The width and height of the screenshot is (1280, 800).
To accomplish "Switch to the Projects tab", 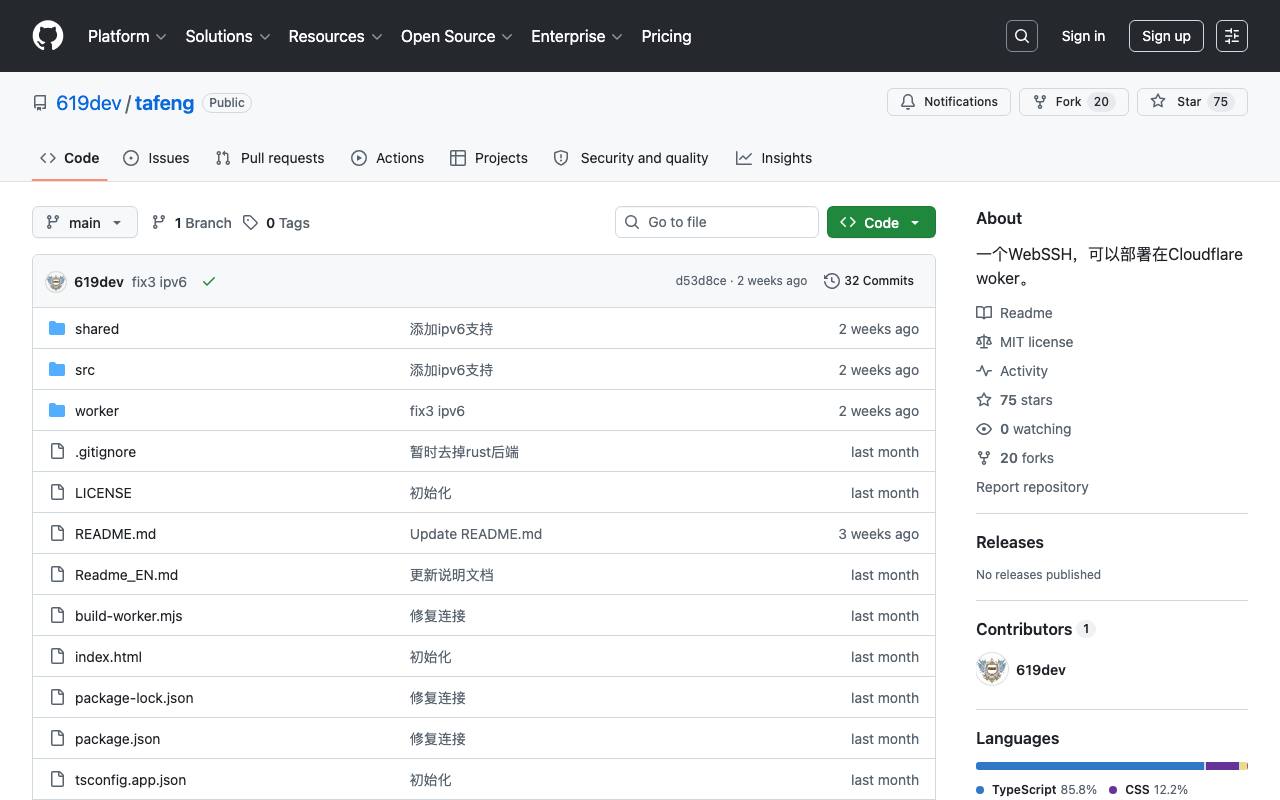I will (x=489, y=158).
